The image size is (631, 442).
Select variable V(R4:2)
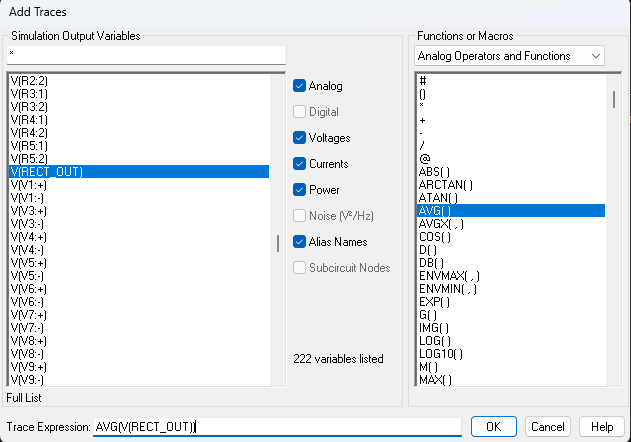point(139,133)
